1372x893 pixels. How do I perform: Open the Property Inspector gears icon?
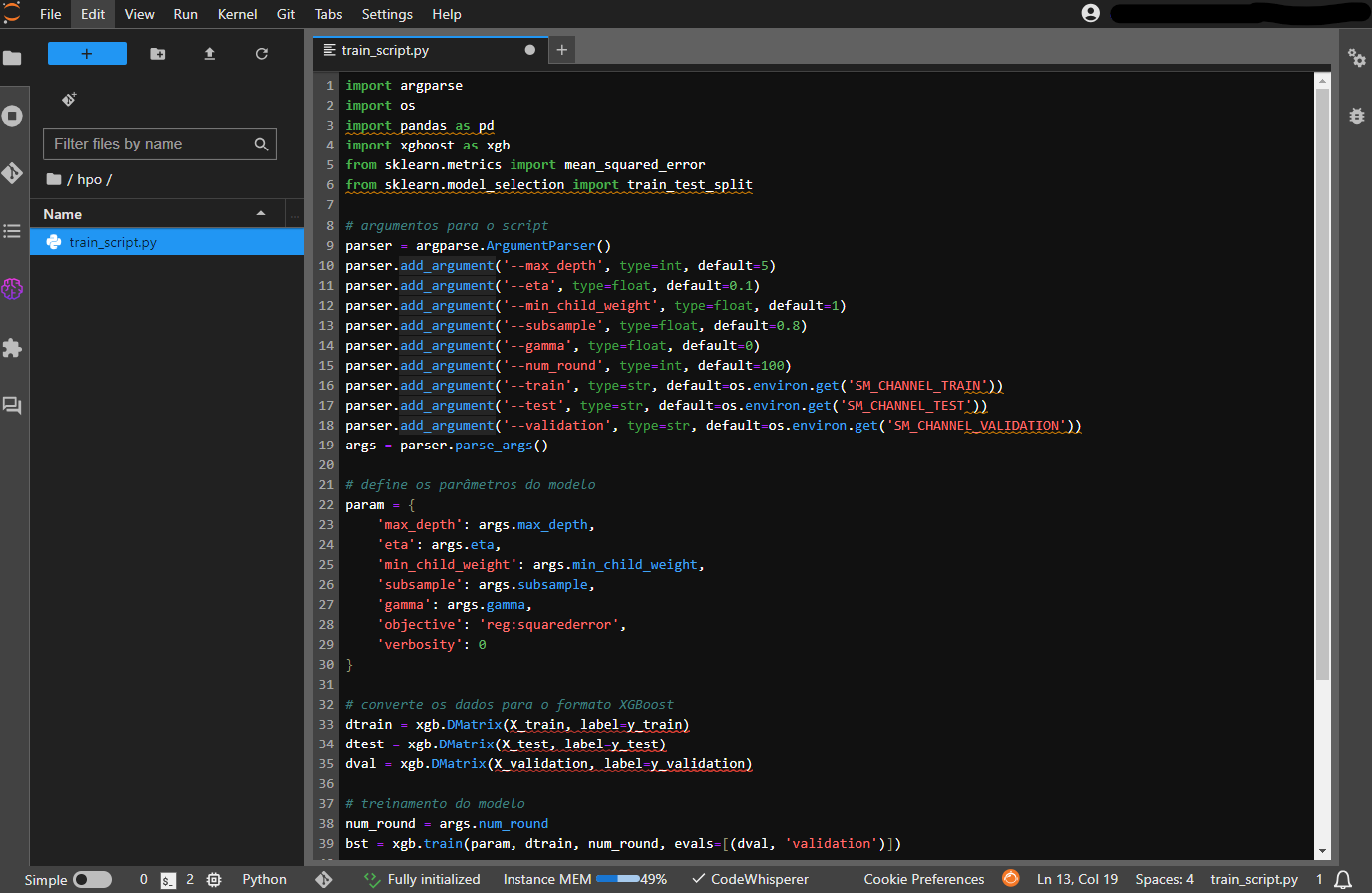pyautogui.click(x=1357, y=58)
